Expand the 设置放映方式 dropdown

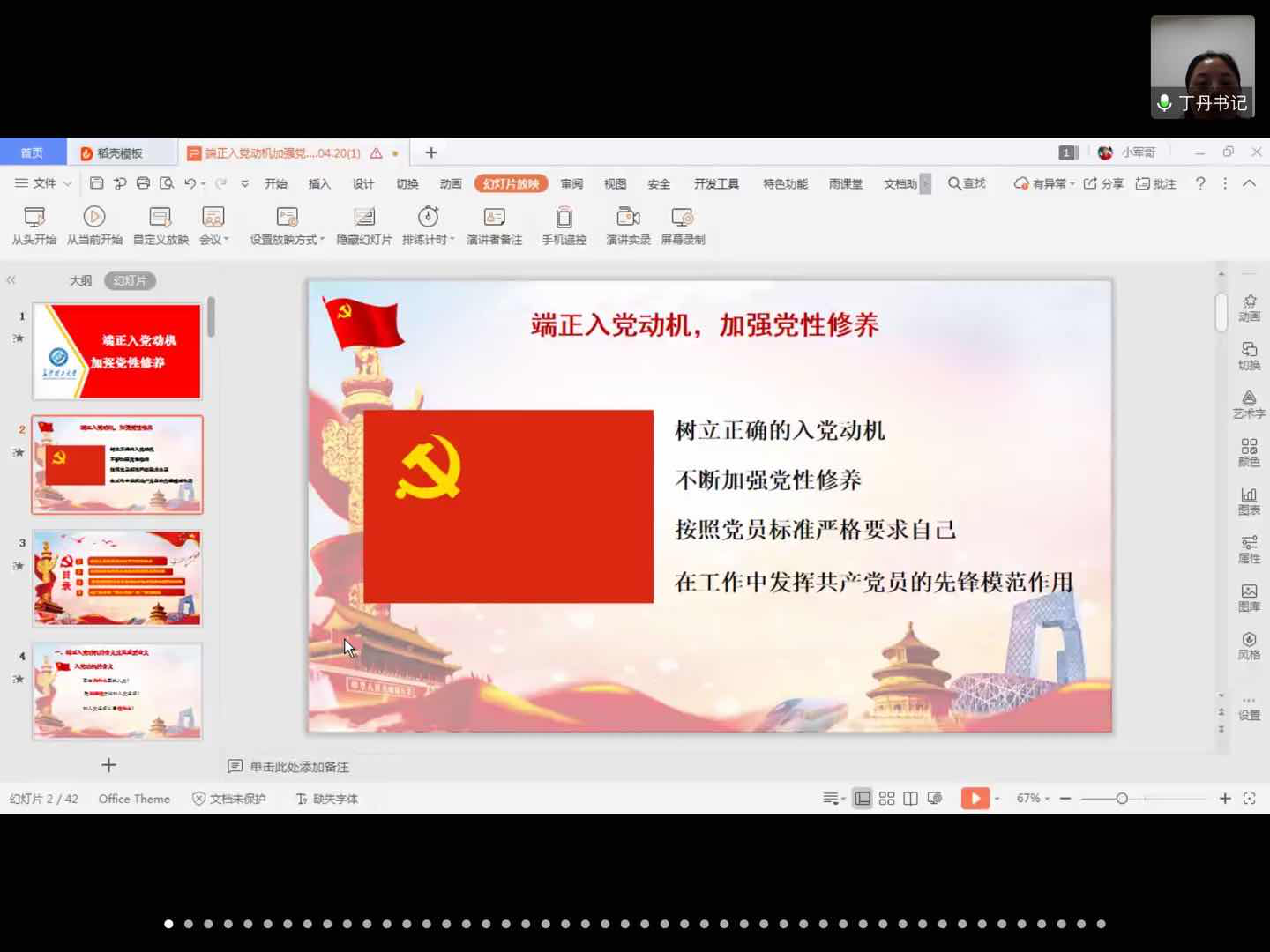[323, 240]
